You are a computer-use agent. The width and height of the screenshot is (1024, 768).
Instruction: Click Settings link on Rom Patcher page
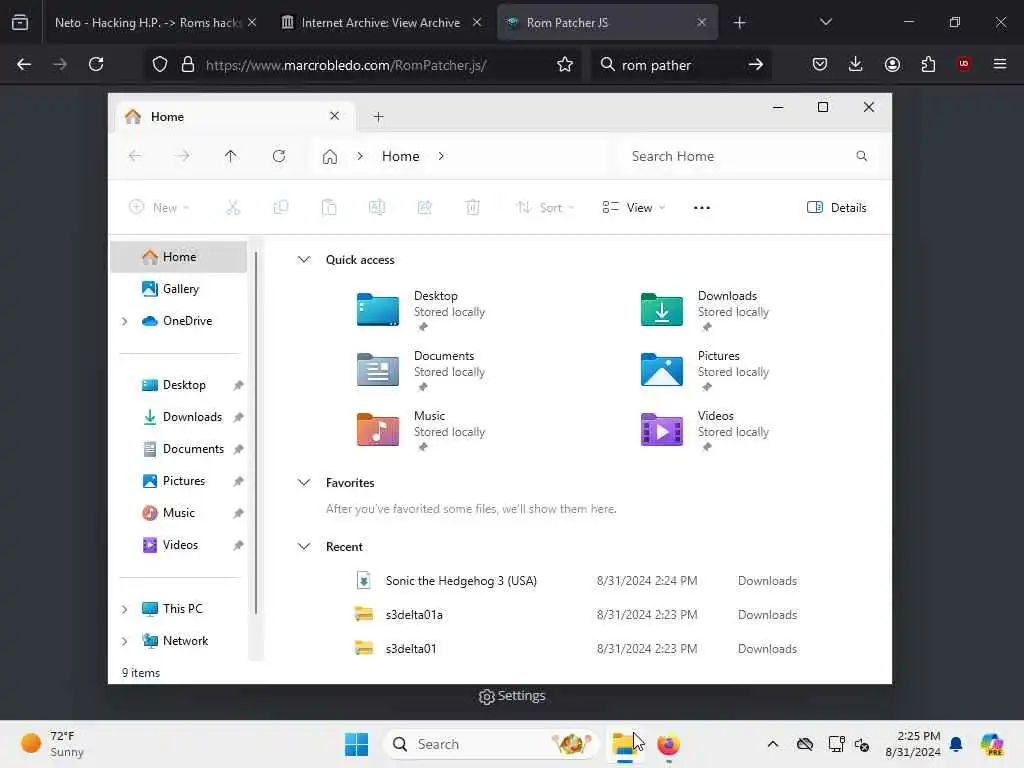(512, 696)
